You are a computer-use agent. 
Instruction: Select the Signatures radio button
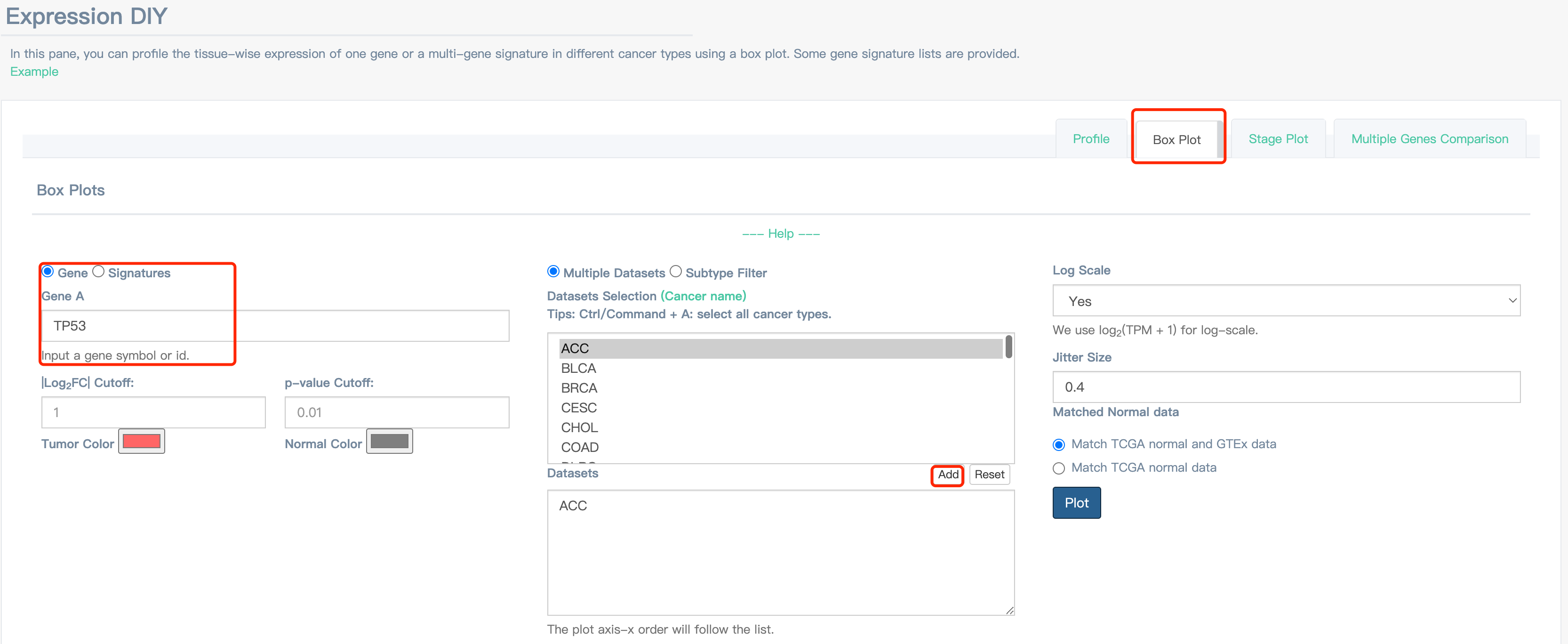(x=98, y=272)
